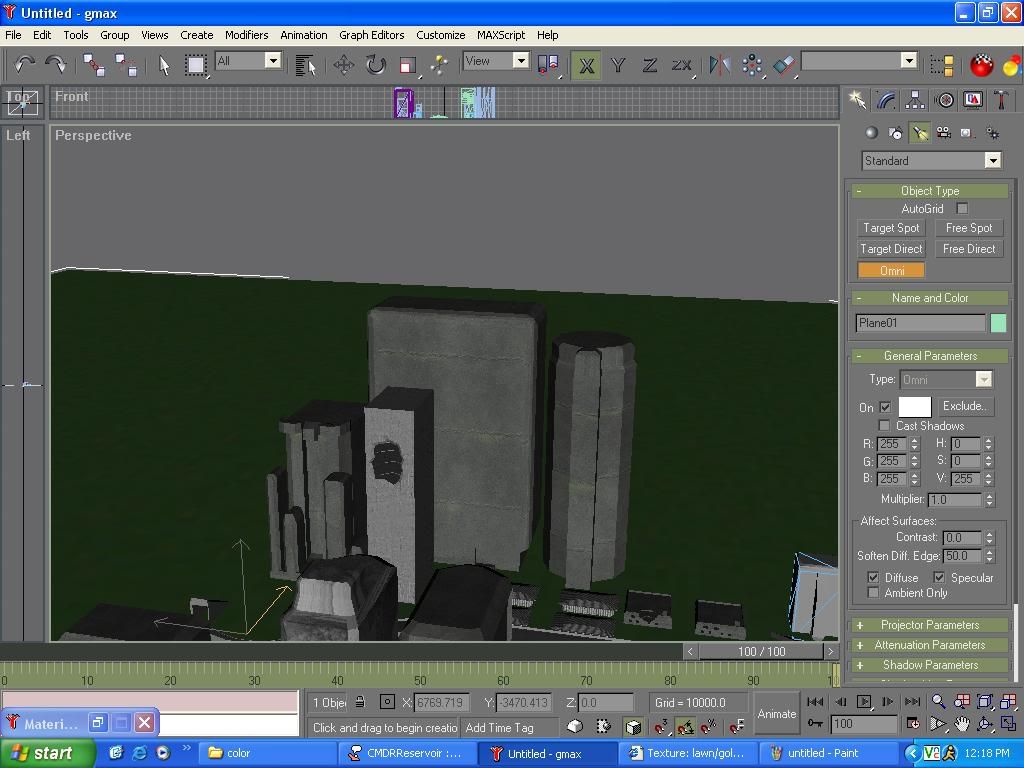The height and width of the screenshot is (768, 1024).
Task: Switch to the Display command panel
Action: click(x=973, y=100)
